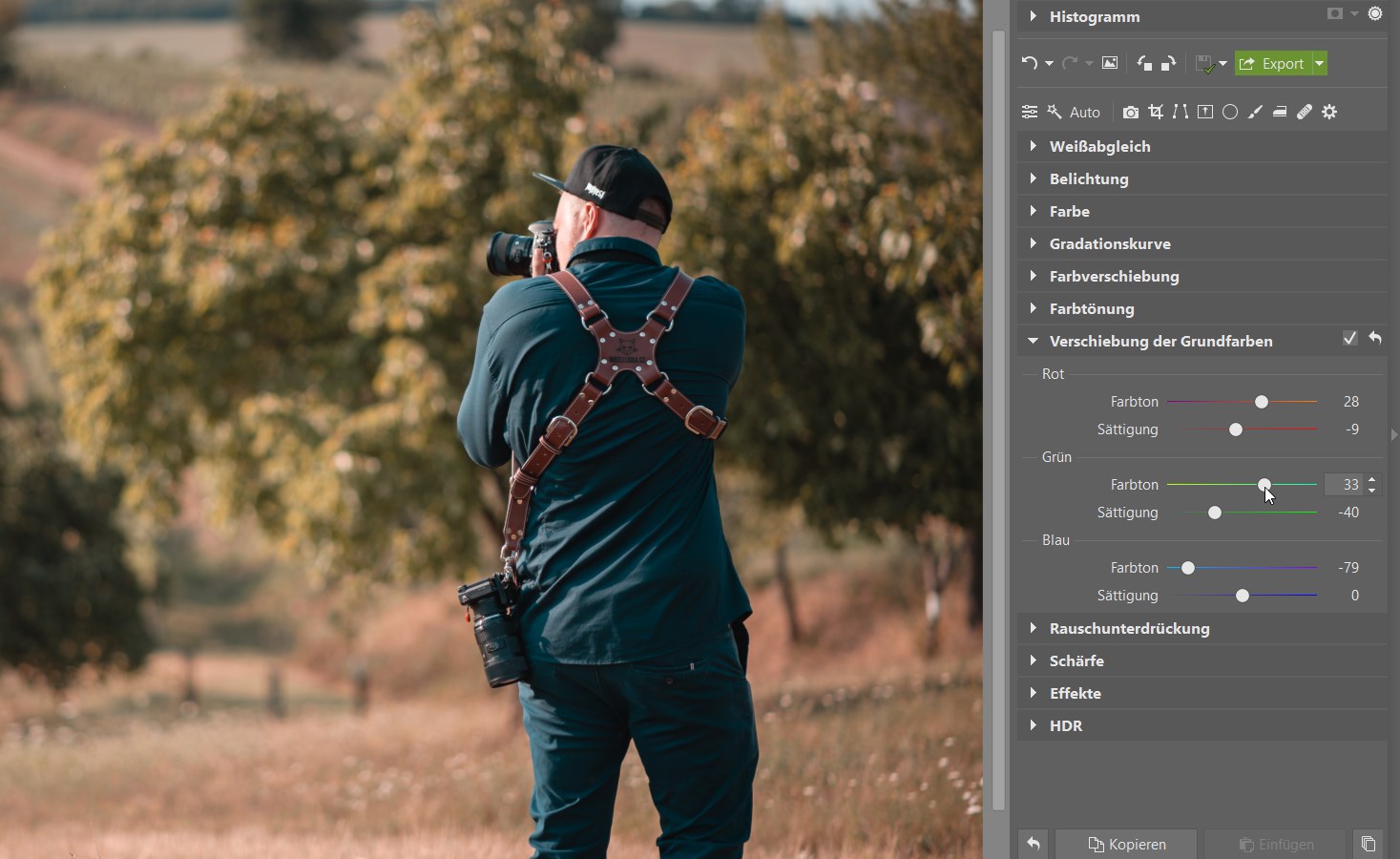This screenshot has width=1400, height=859.
Task: Select the retouching bandage tool
Action: 1305,112
